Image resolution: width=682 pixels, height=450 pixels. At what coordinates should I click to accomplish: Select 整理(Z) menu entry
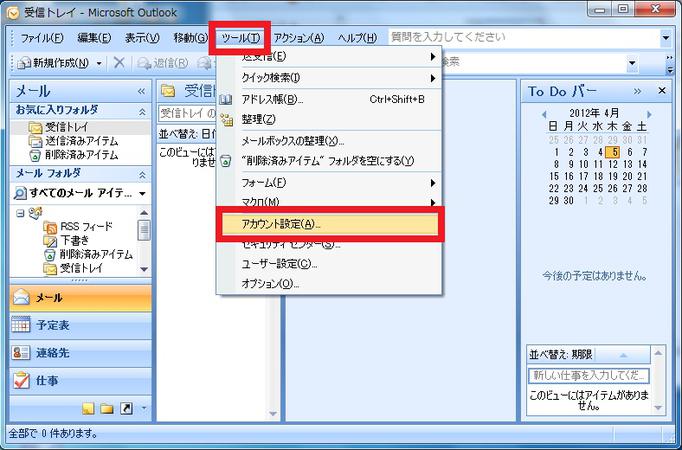330,119
